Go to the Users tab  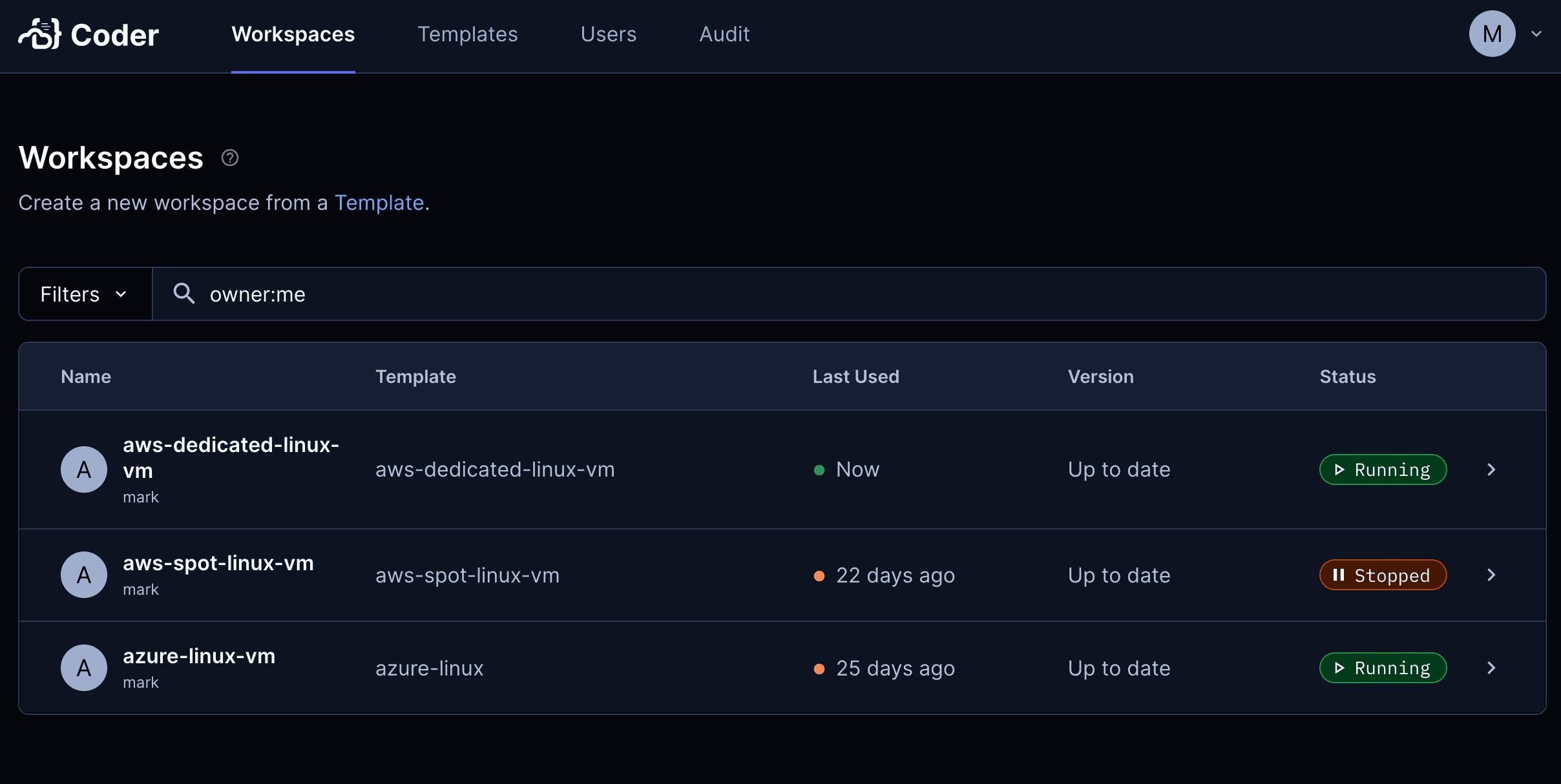[x=609, y=34]
